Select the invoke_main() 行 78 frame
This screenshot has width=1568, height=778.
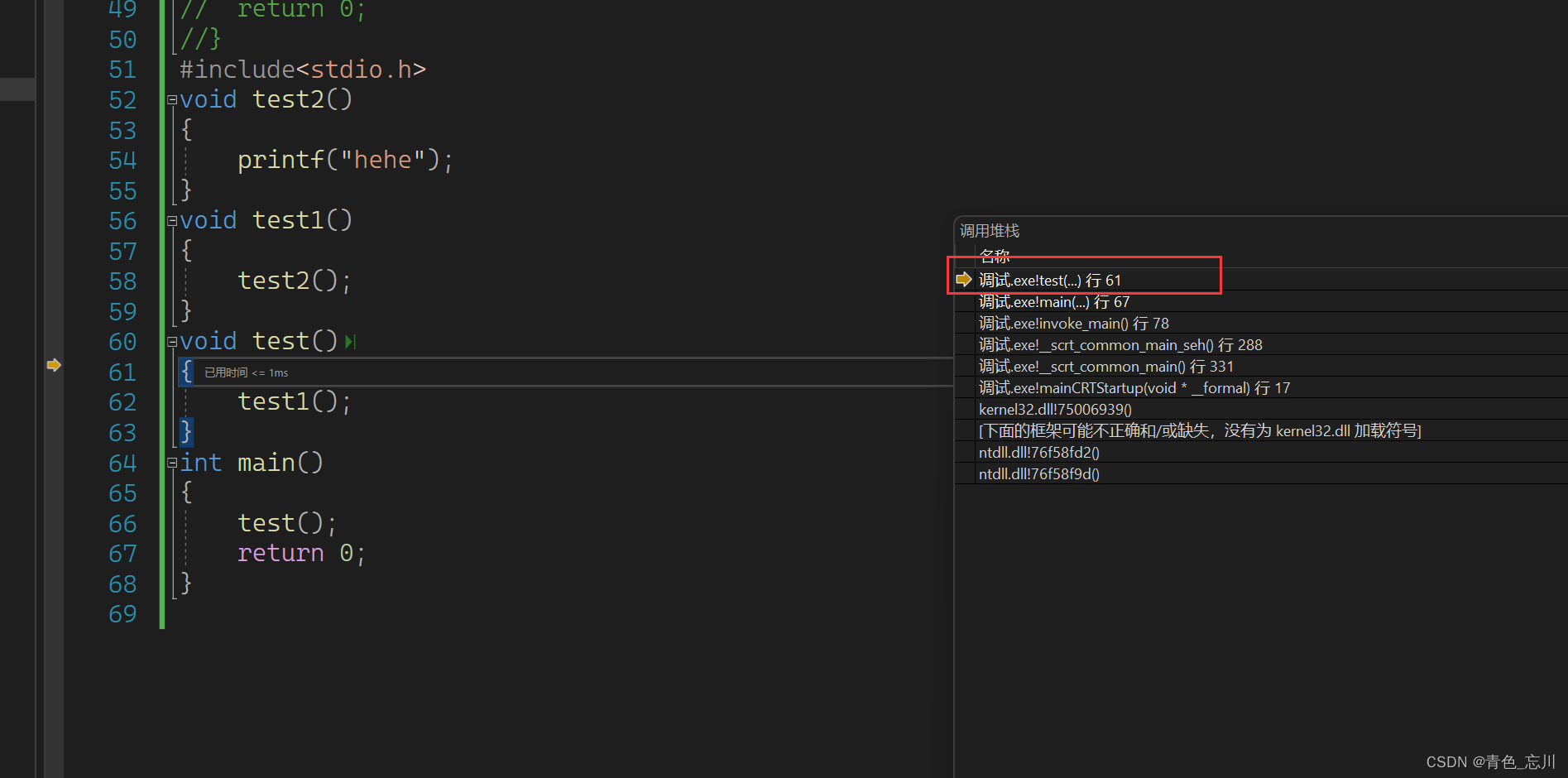[1073, 324]
